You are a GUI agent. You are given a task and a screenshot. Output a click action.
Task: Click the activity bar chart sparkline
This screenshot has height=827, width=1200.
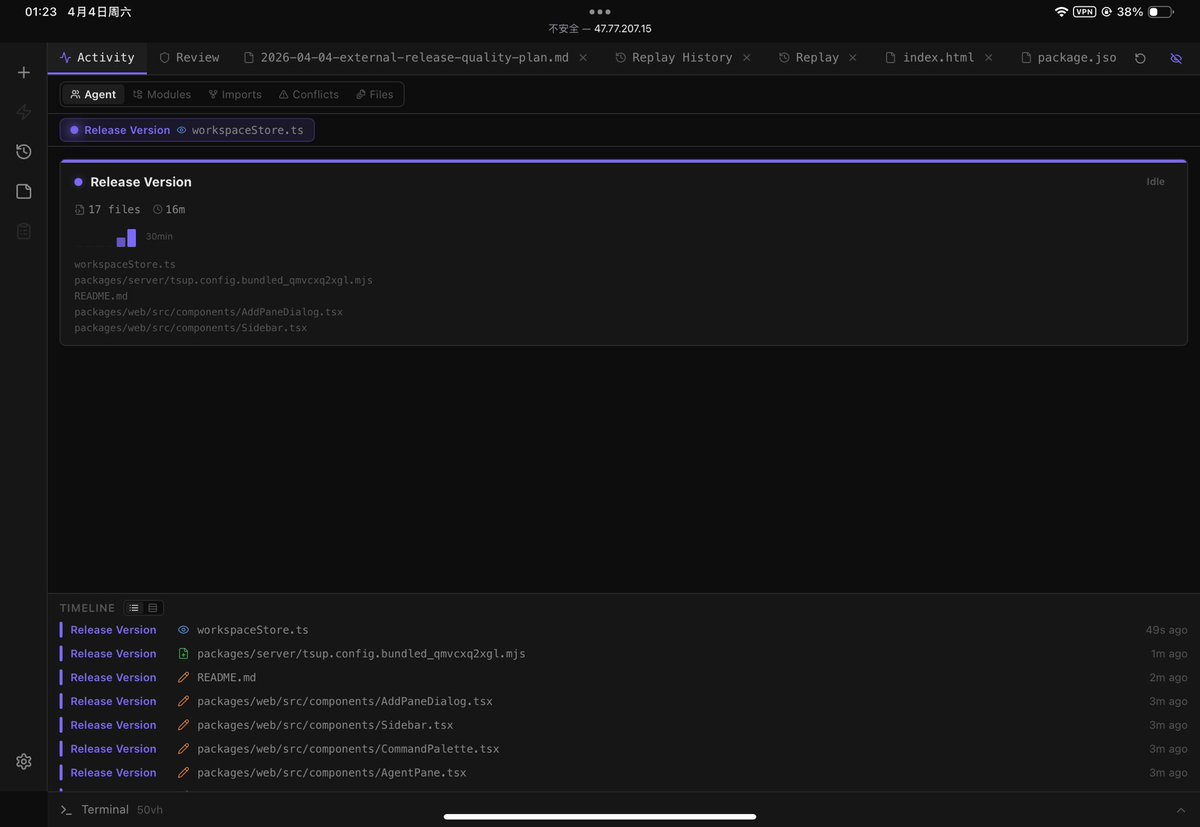[x=105, y=238]
